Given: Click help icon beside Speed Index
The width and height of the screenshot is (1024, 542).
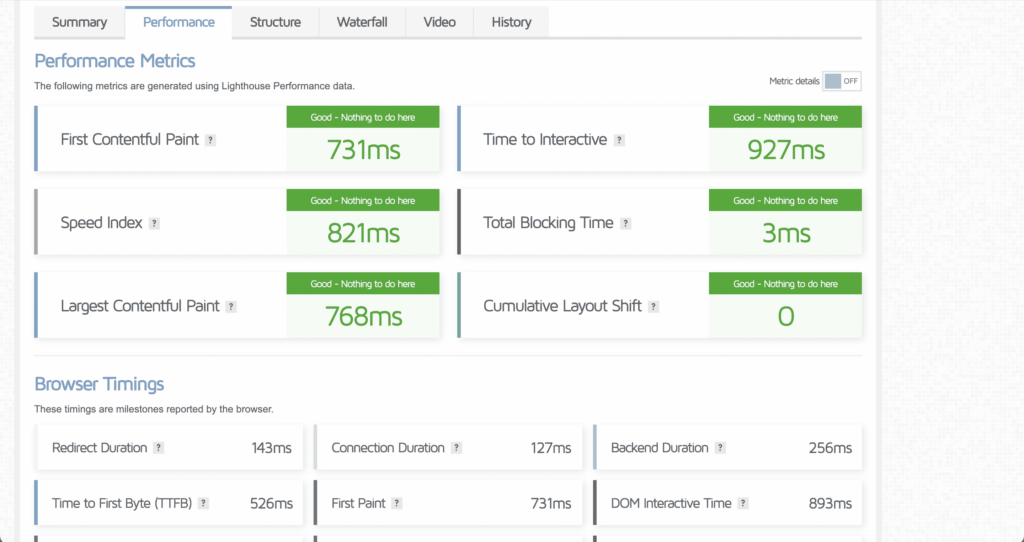Looking at the screenshot, I should (154, 224).
